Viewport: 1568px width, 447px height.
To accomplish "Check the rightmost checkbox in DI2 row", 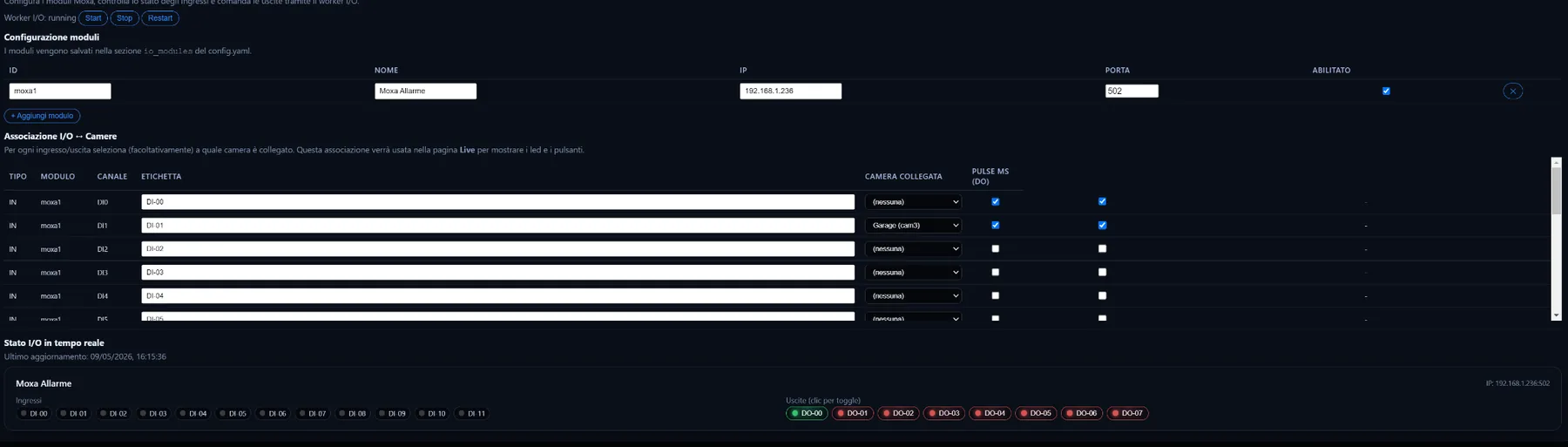I will [1102, 248].
